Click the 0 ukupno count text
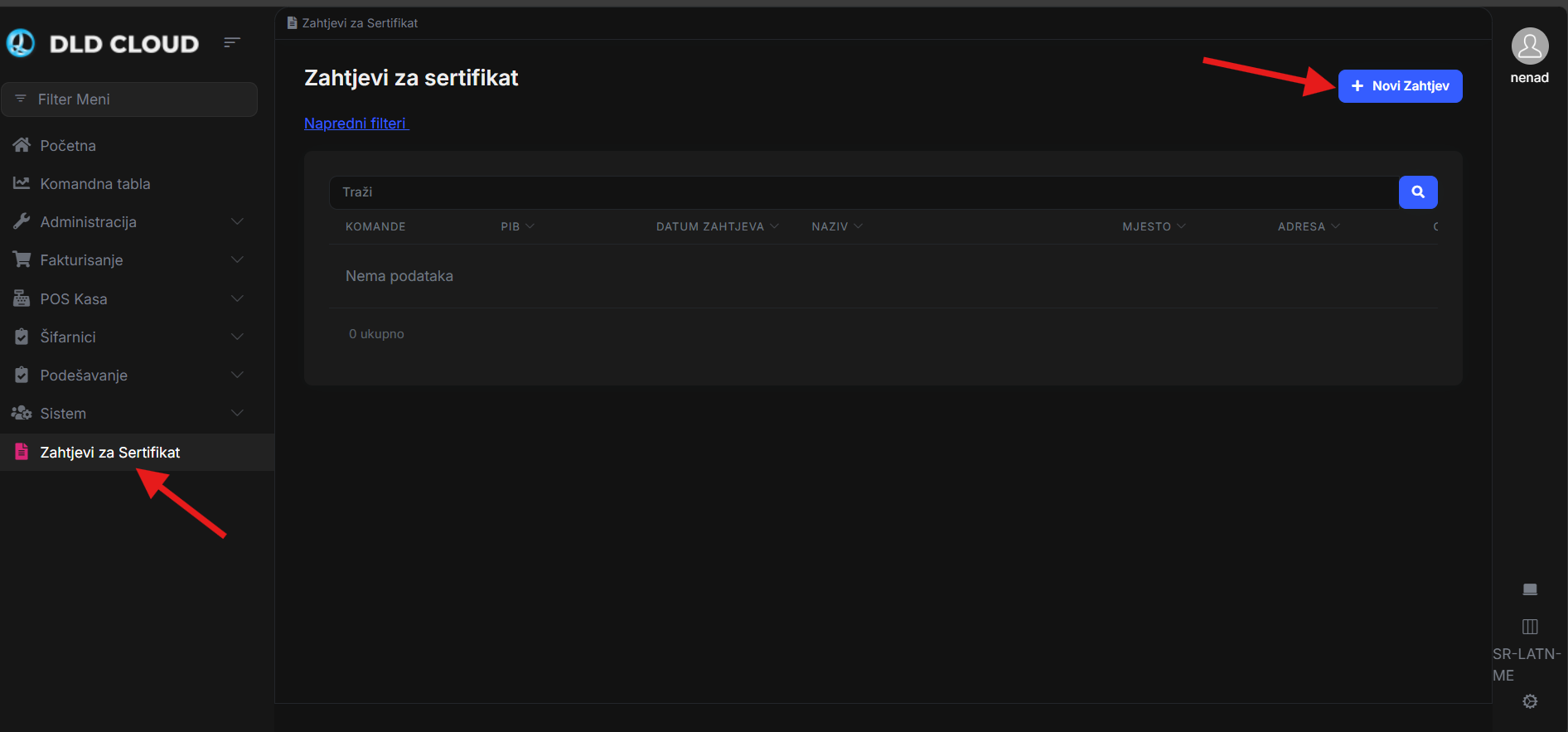Viewport: 1568px width, 732px height. pyautogui.click(x=376, y=334)
